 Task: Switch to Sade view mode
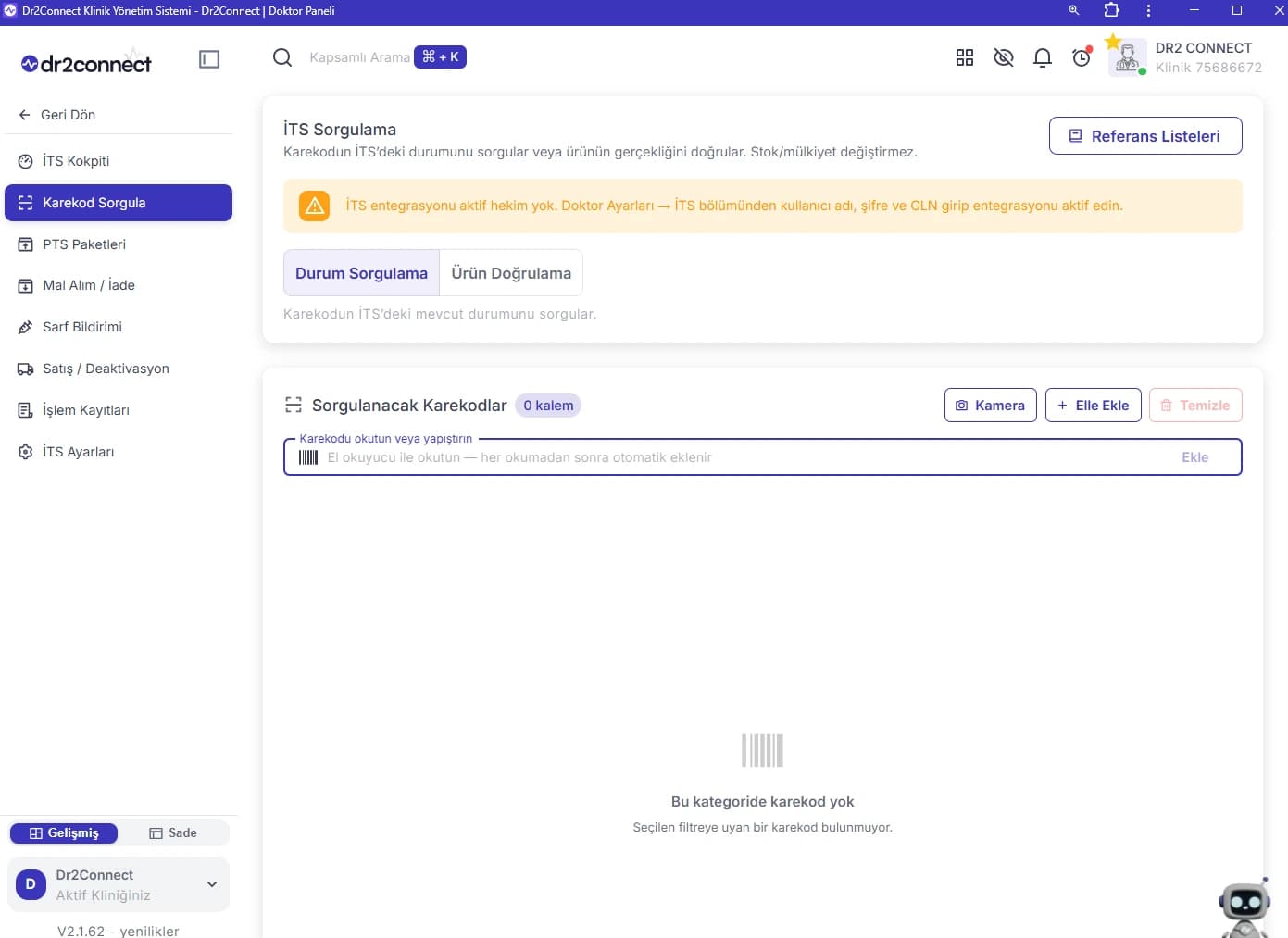(173, 833)
